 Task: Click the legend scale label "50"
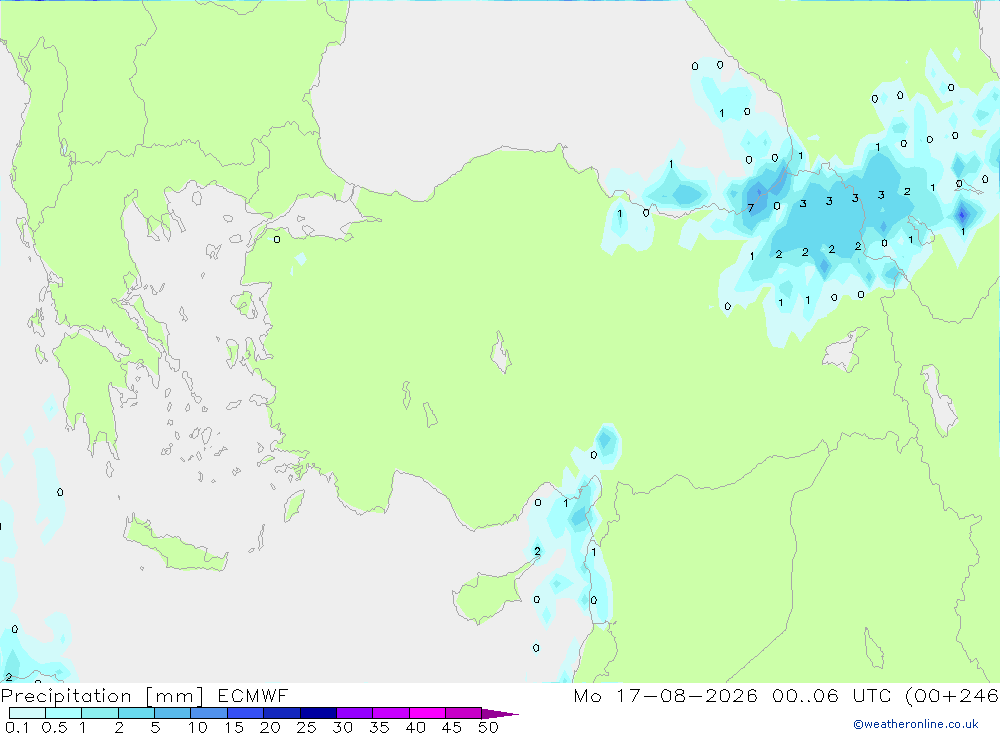click(488, 727)
